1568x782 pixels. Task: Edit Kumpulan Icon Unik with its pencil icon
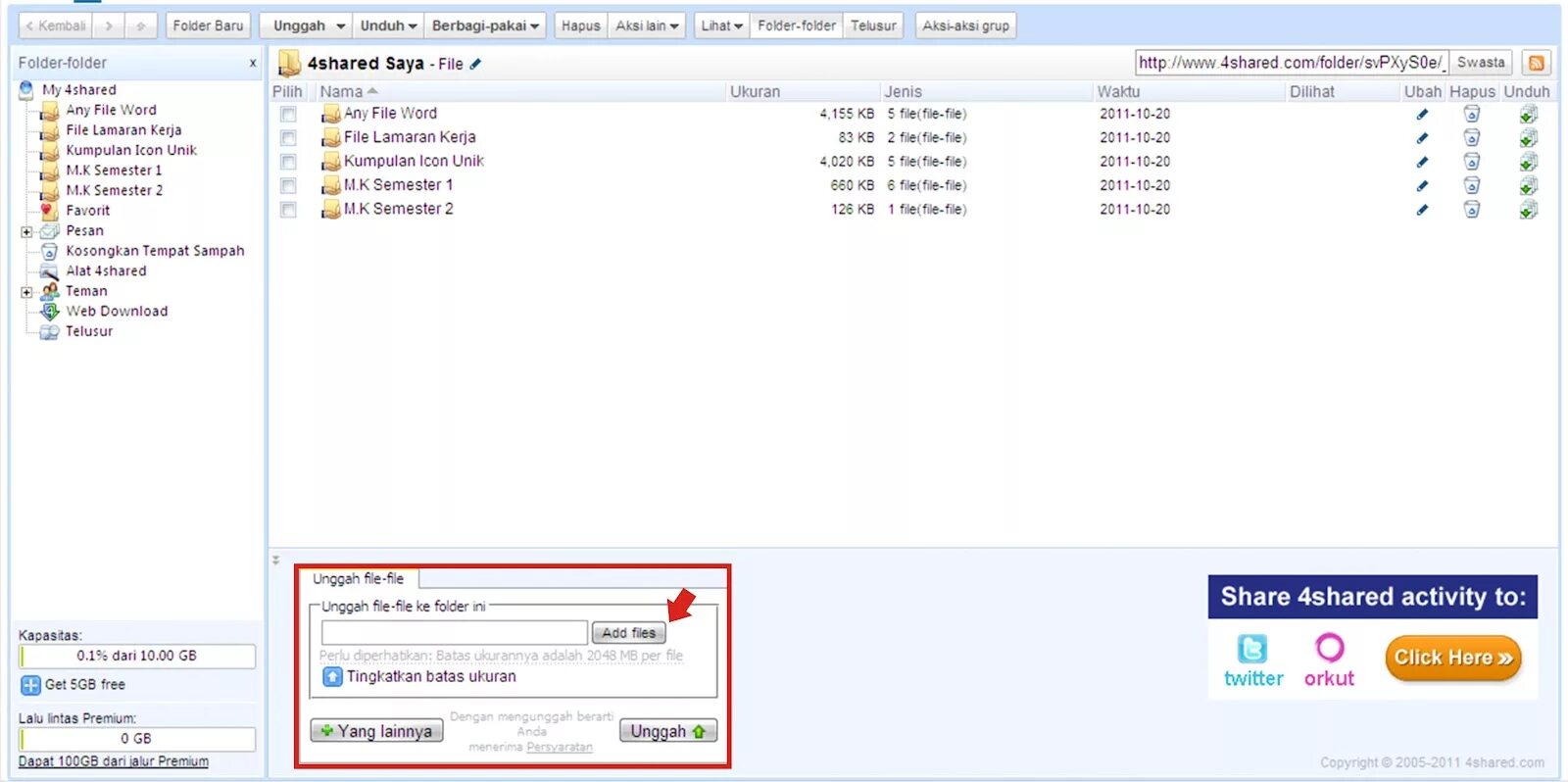point(1422,162)
